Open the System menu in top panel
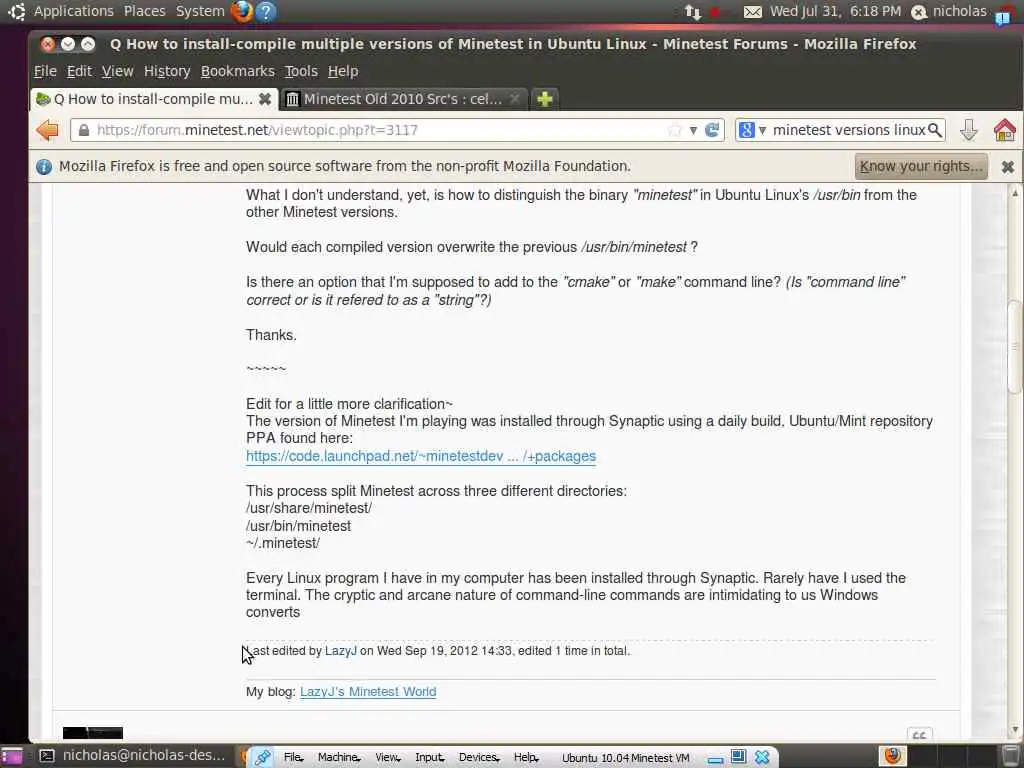This screenshot has width=1024, height=768. coord(200,12)
